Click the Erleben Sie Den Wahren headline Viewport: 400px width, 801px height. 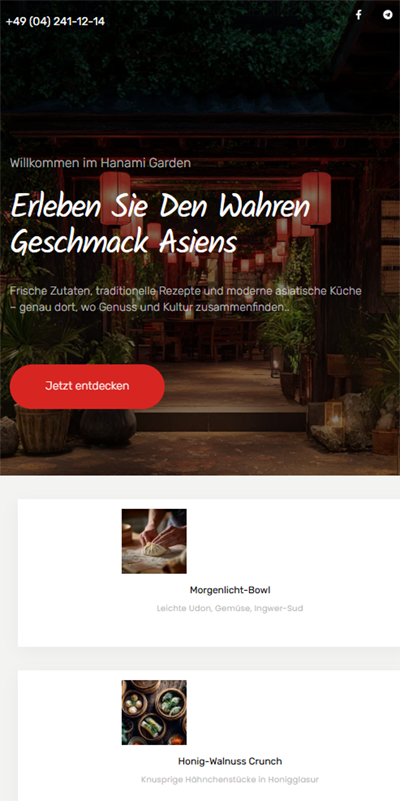pyautogui.click(x=160, y=208)
